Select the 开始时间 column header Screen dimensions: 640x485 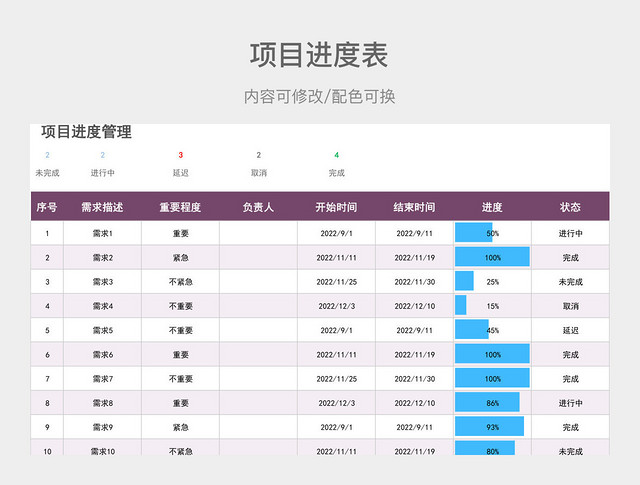(336, 207)
